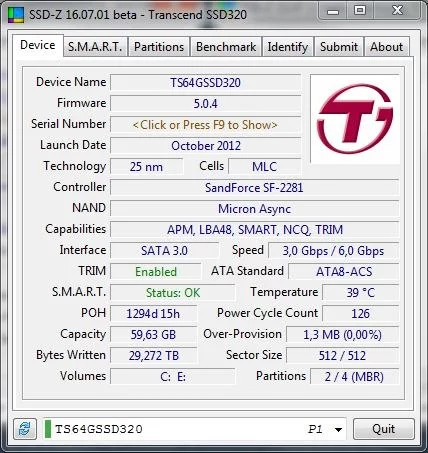The image size is (428, 453).
Task: Click firmware value 5.0.4
Action: tap(205, 104)
